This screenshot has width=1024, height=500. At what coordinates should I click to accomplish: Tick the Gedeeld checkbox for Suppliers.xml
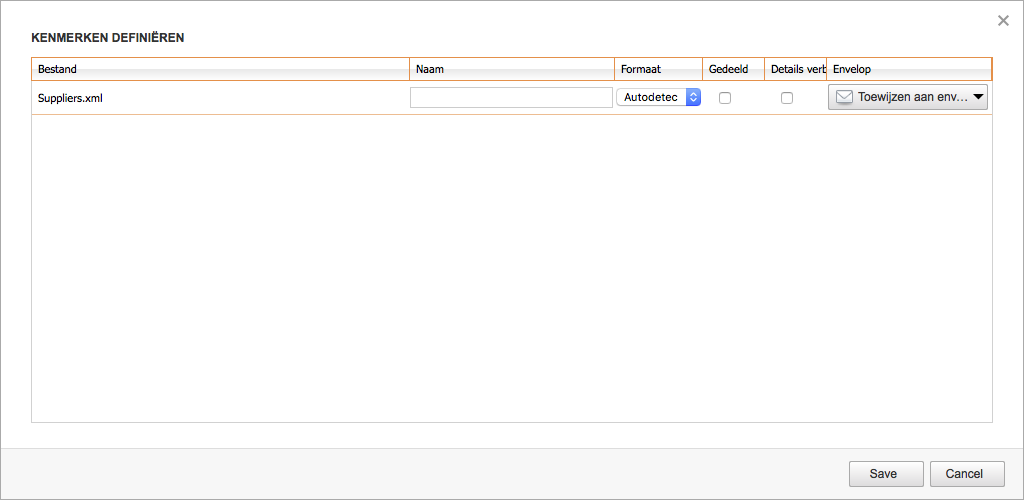725,98
